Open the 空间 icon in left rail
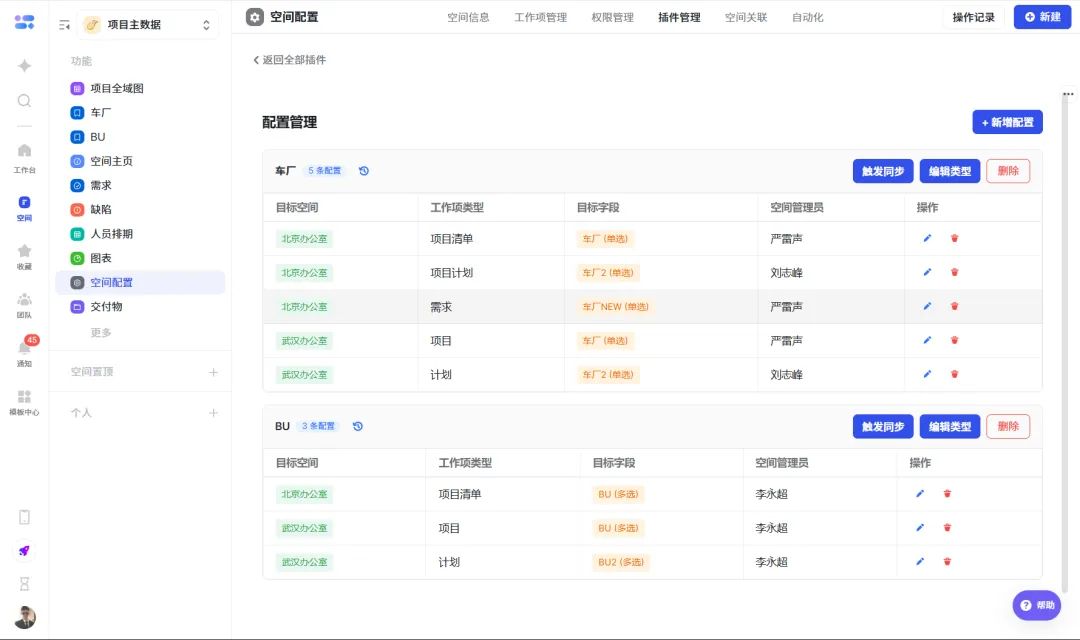The width and height of the screenshot is (1080, 640). coord(24,208)
